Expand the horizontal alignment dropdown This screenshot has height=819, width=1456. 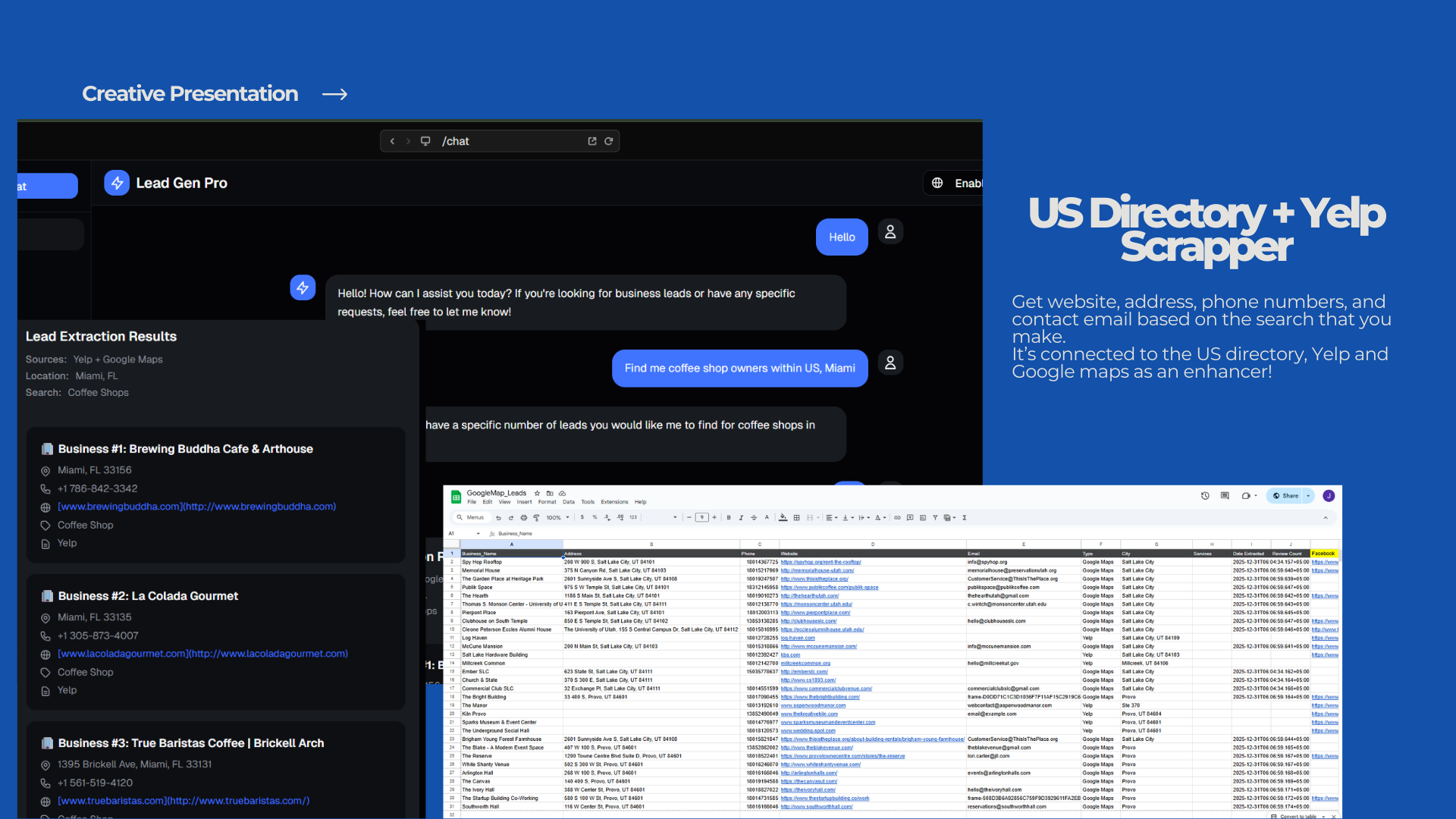click(x=836, y=517)
